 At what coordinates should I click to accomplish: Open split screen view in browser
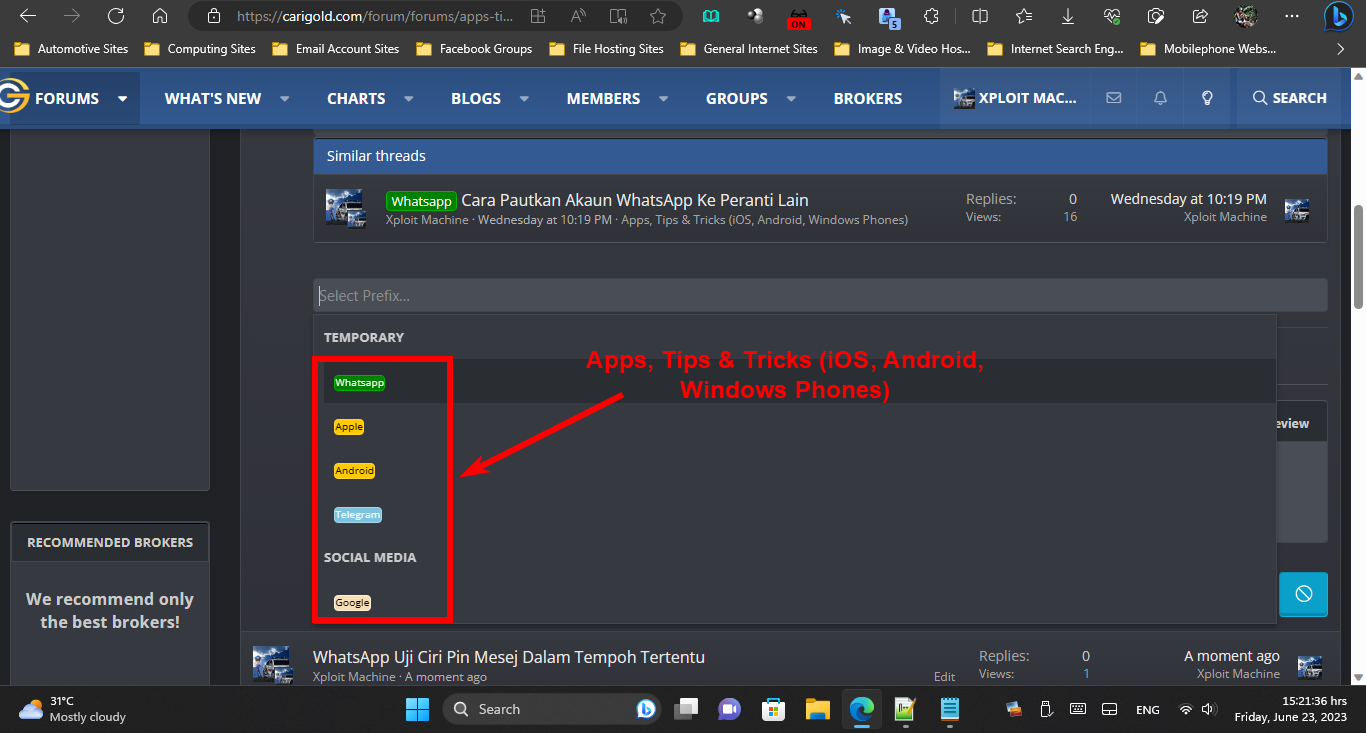click(x=980, y=16)
